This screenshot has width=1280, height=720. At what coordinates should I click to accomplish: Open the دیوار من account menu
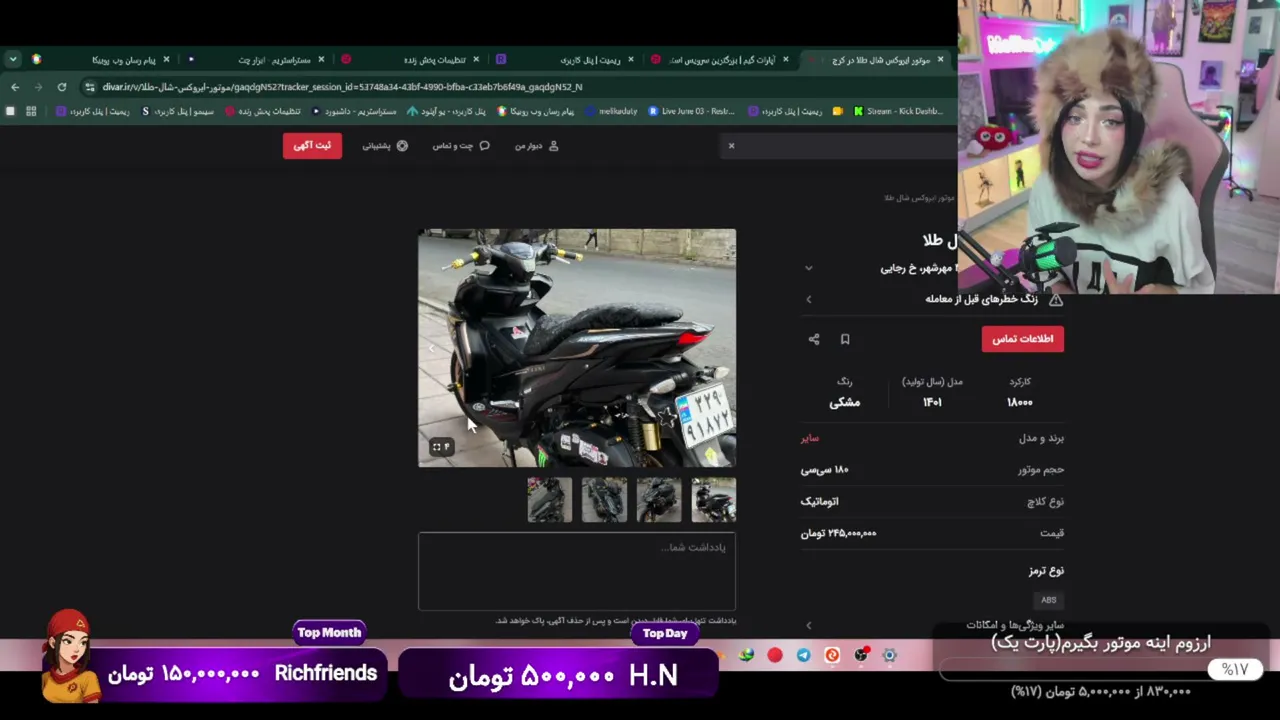click(x=536, y=146)
